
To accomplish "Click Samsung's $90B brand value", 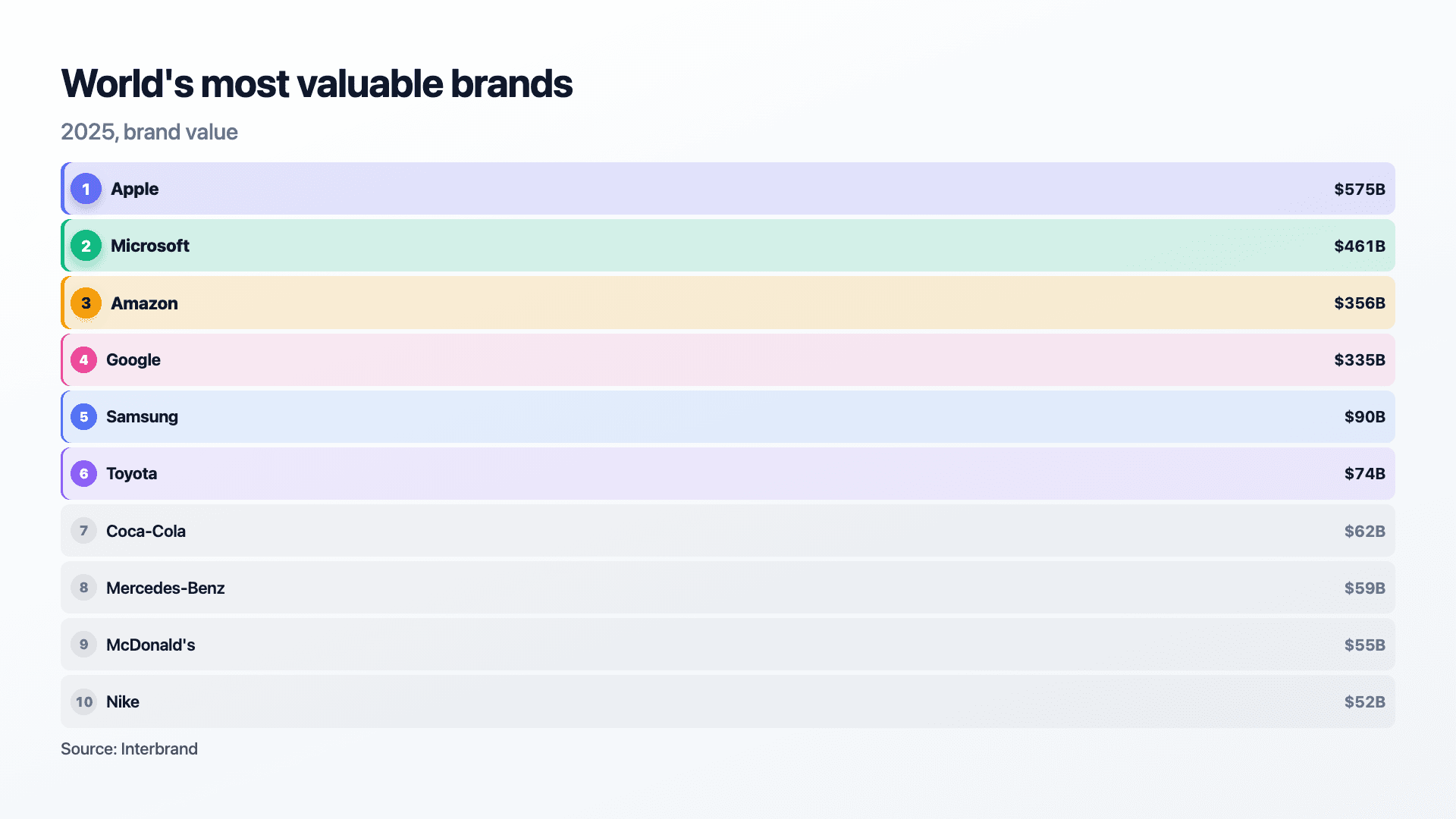I will click(x=1365, y=417).
